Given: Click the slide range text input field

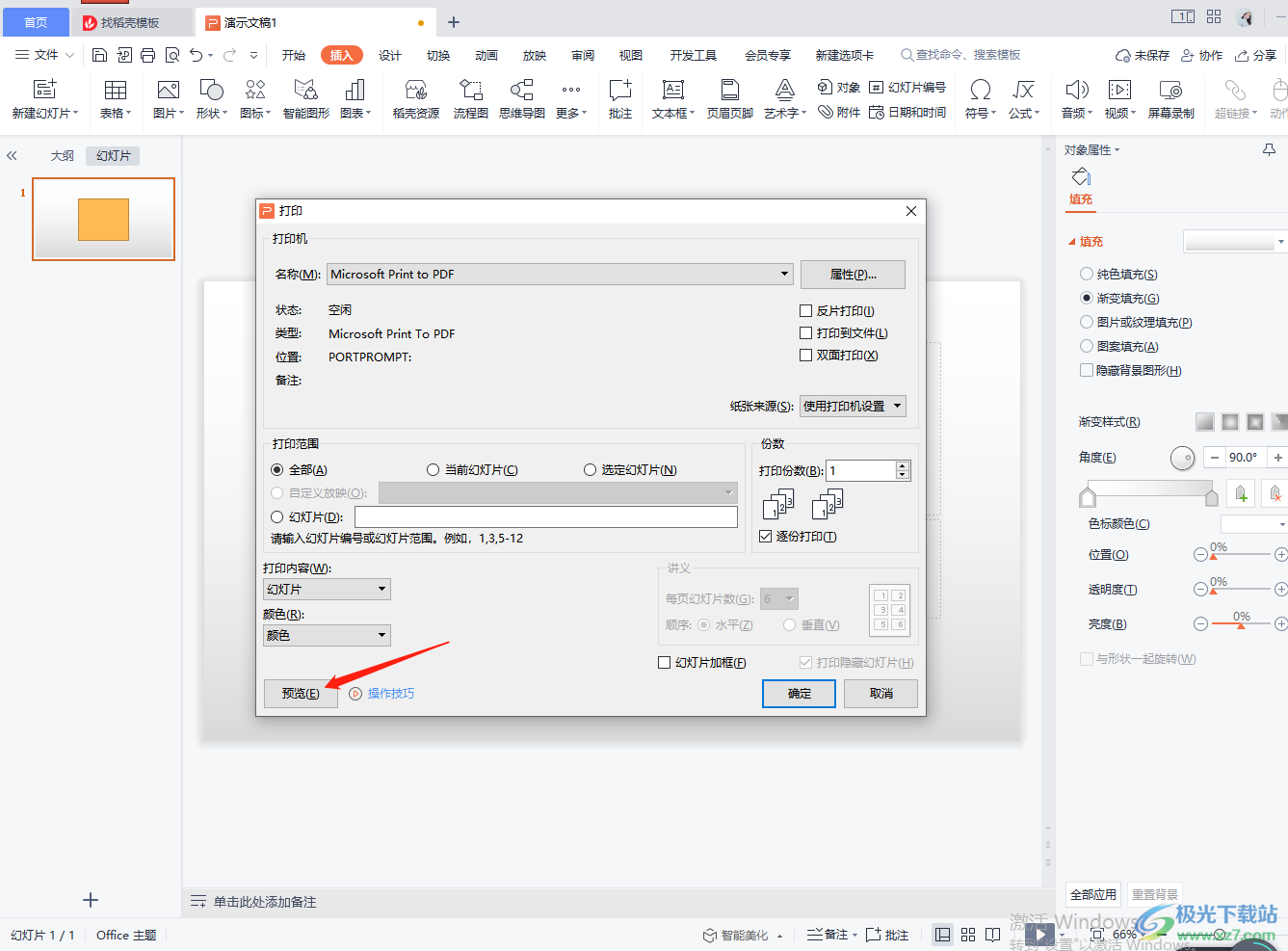Looking at the screenshot, I should point(546,517).
